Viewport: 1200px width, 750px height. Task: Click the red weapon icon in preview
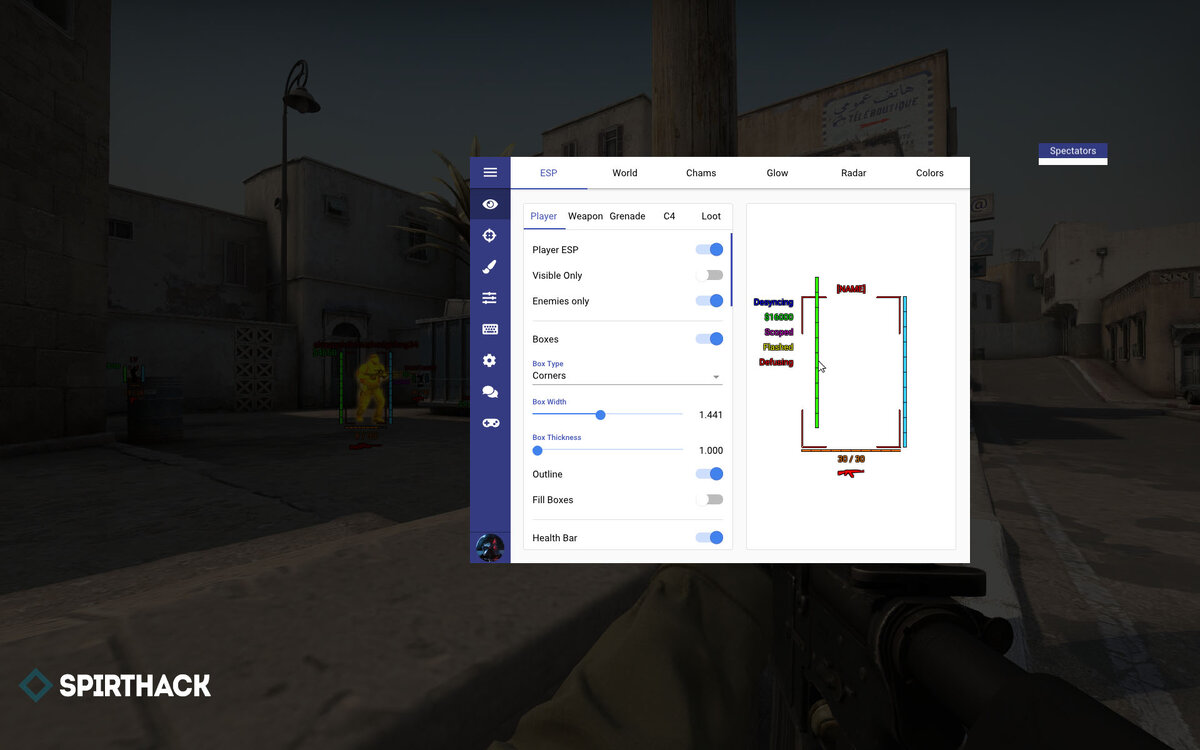851,472
